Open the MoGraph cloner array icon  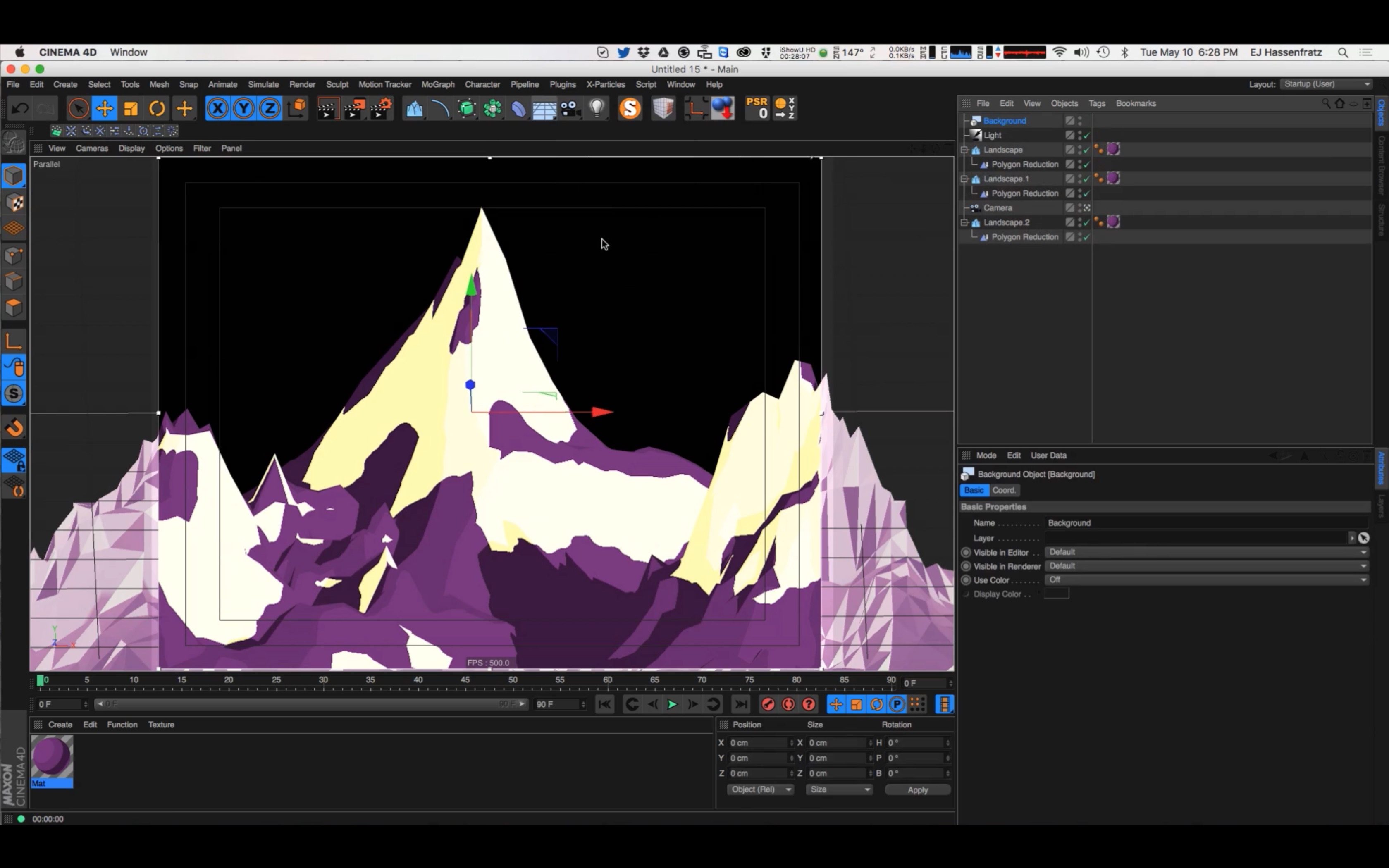(x=492, y=108)
